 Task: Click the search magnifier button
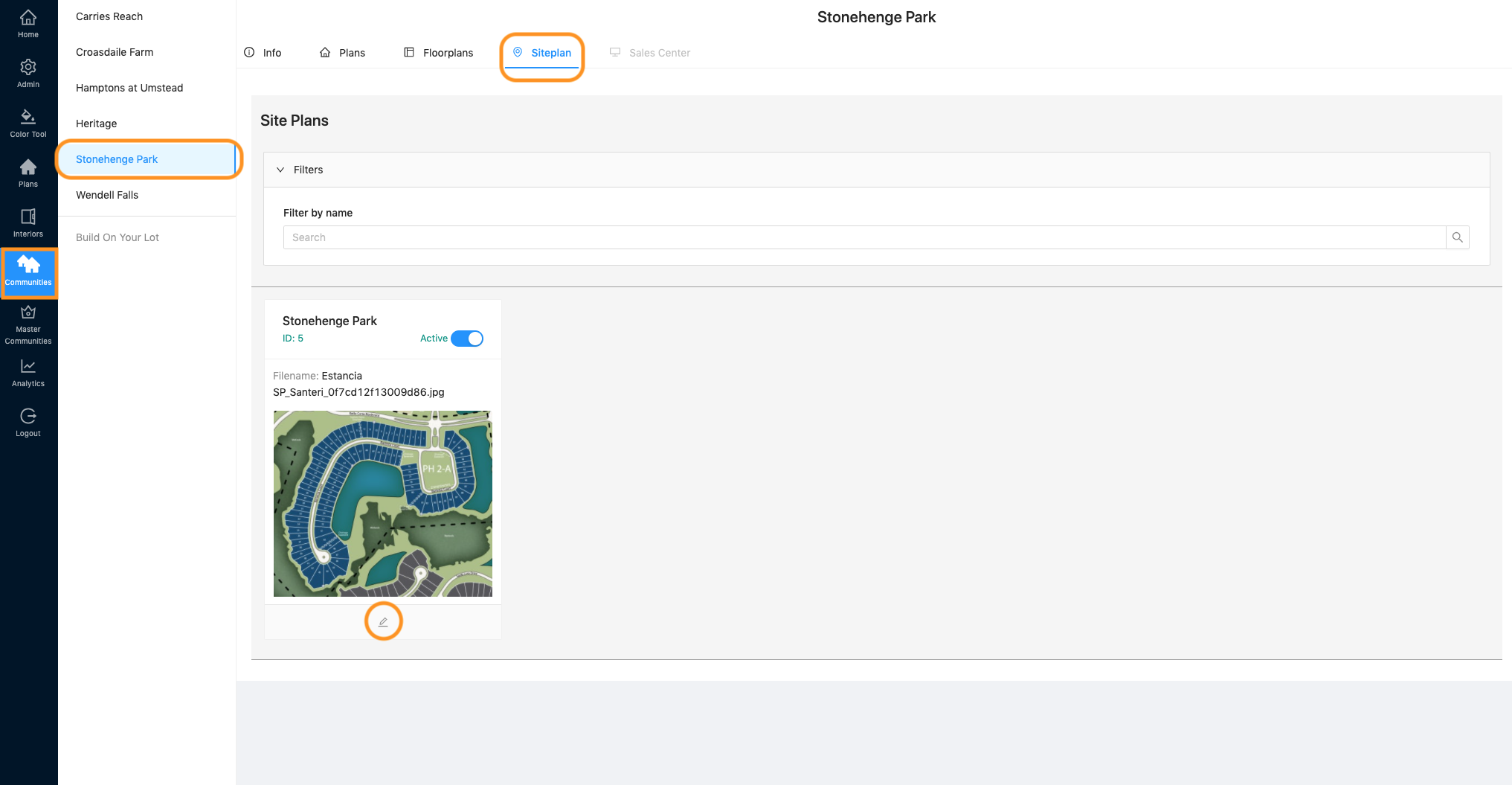tap(1457, 237)
